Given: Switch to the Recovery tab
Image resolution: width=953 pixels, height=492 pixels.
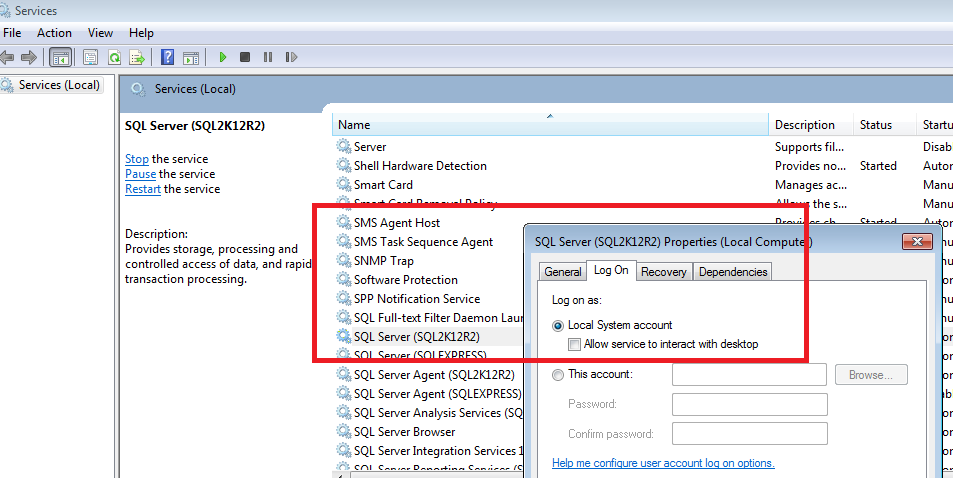Looking at the screenshot, I should click(664, 272).
